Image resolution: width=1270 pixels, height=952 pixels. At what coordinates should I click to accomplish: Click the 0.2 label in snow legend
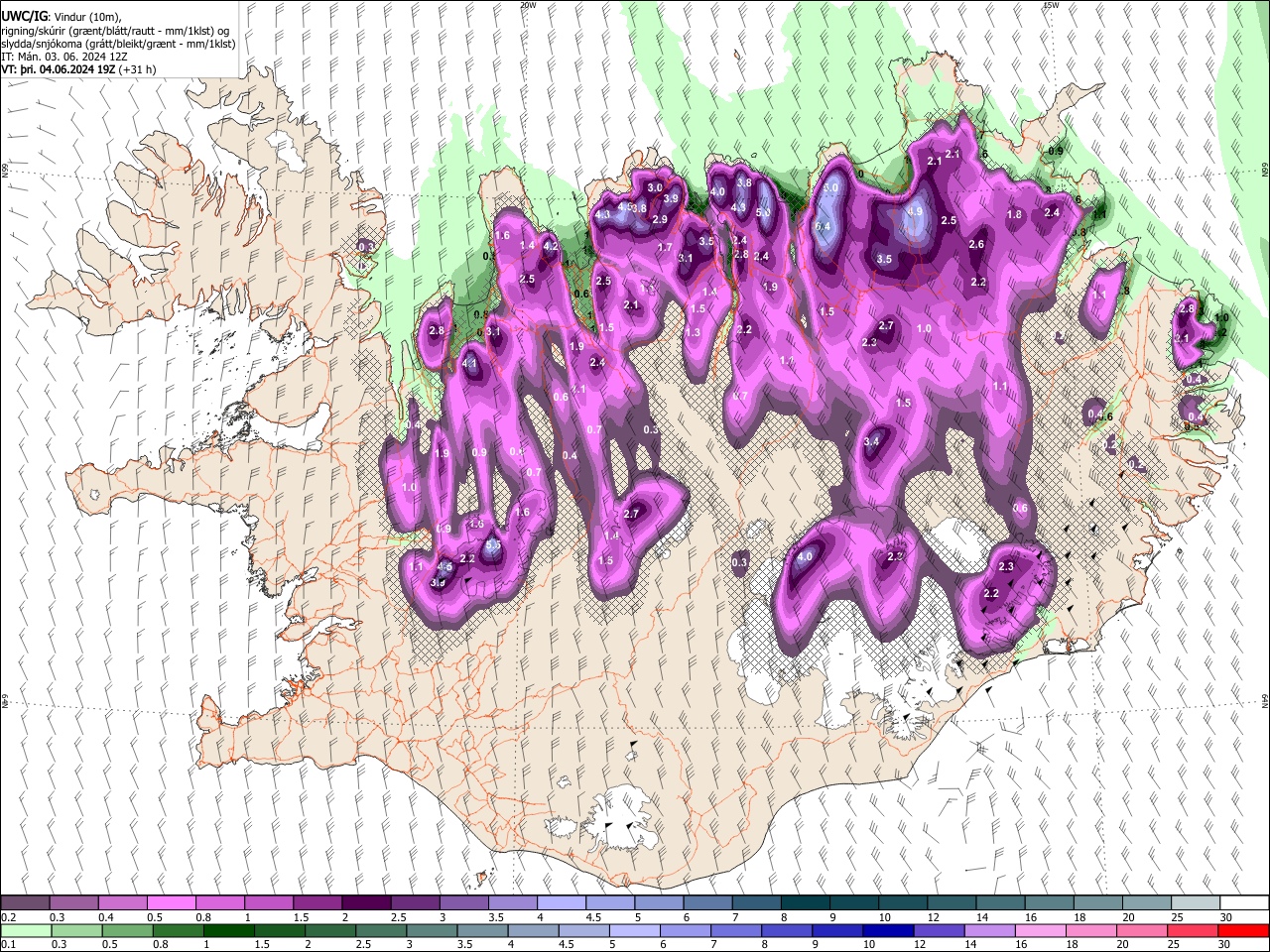point(8,918)
